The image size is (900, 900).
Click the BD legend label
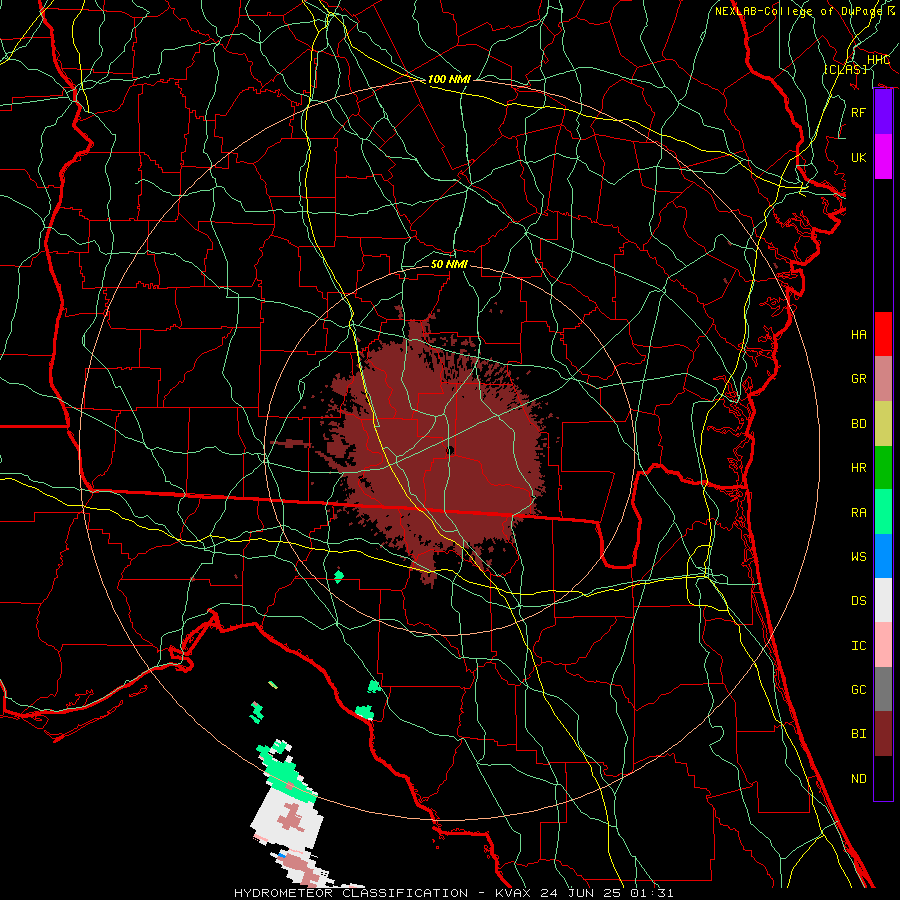(859, 424)
